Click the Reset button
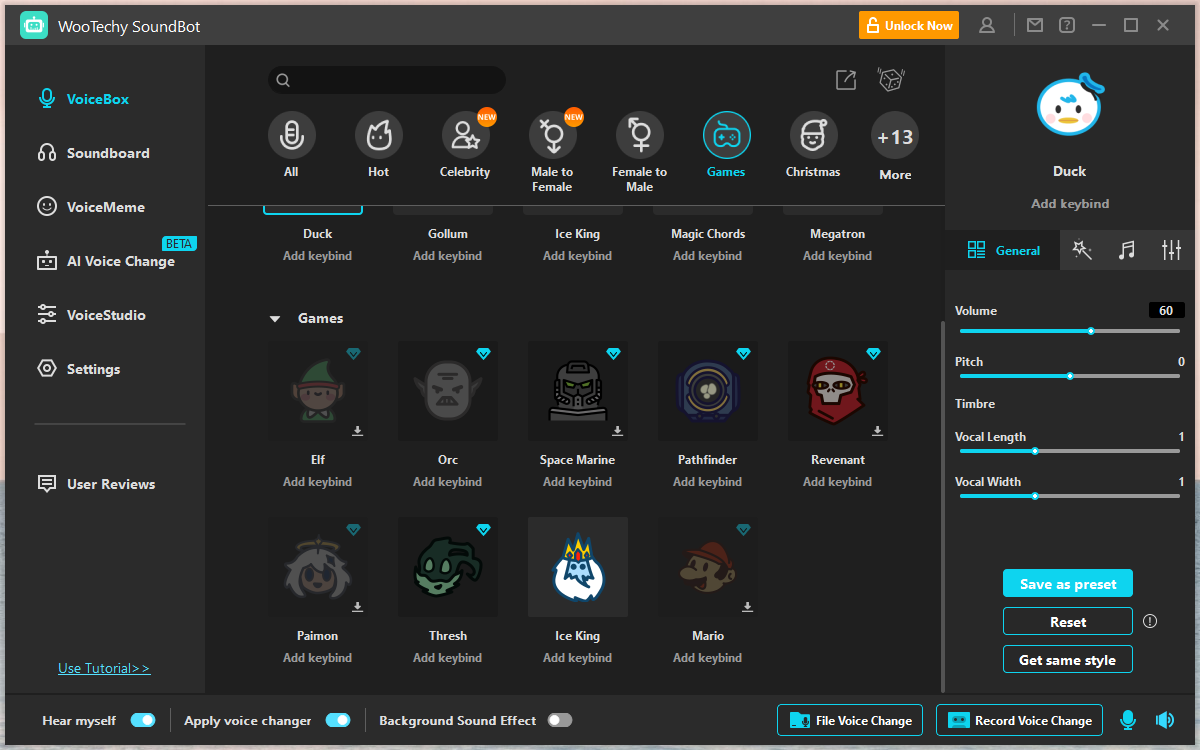 [x=1068, y=622]
